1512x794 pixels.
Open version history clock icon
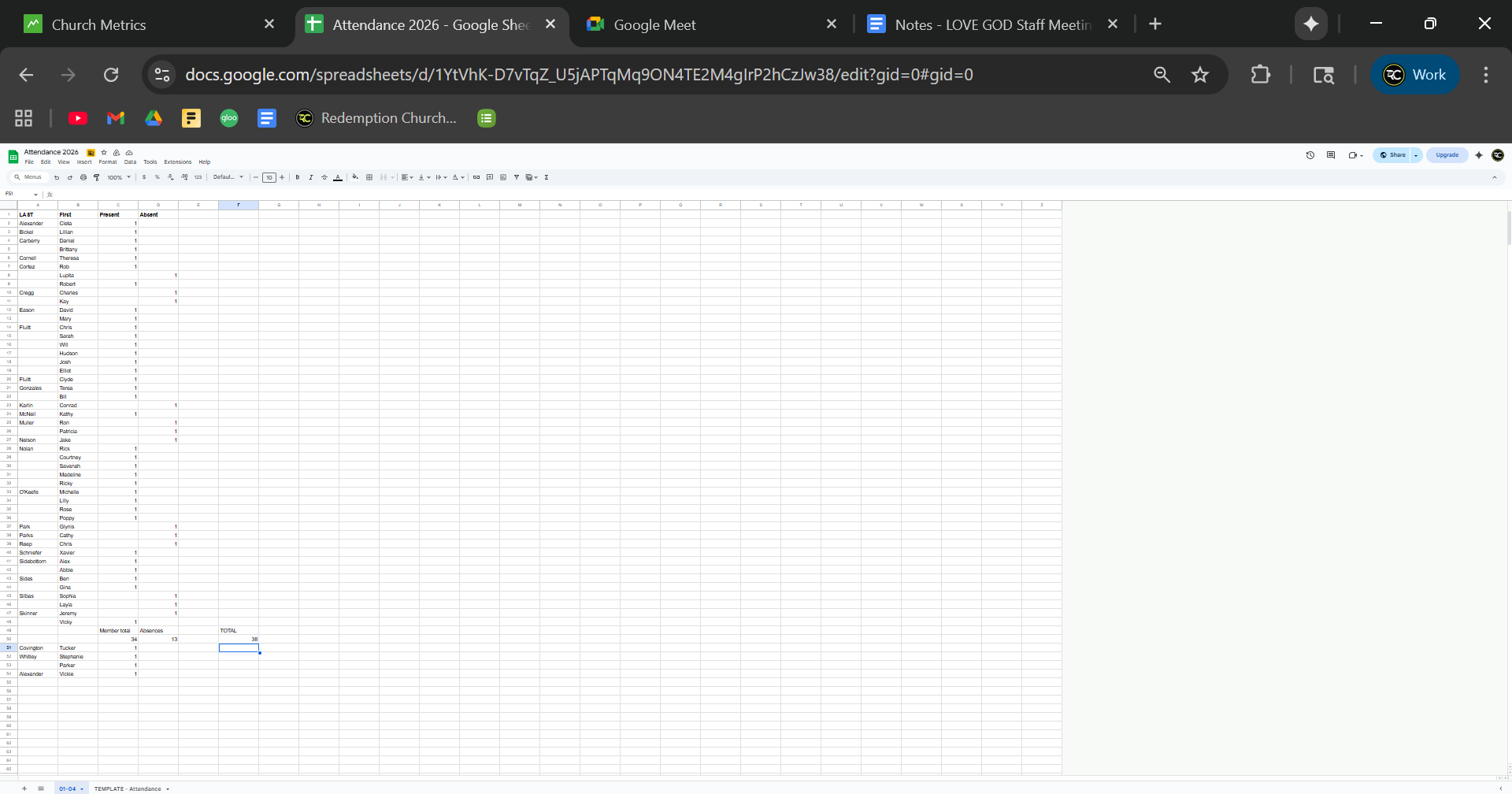1310,155
